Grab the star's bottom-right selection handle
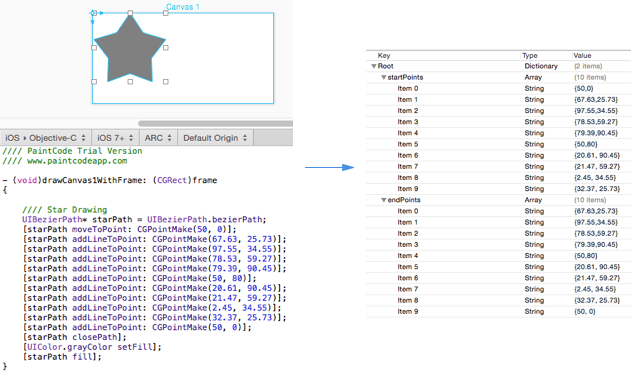Viewport: 636px width, 372px height. coord(165,82)
